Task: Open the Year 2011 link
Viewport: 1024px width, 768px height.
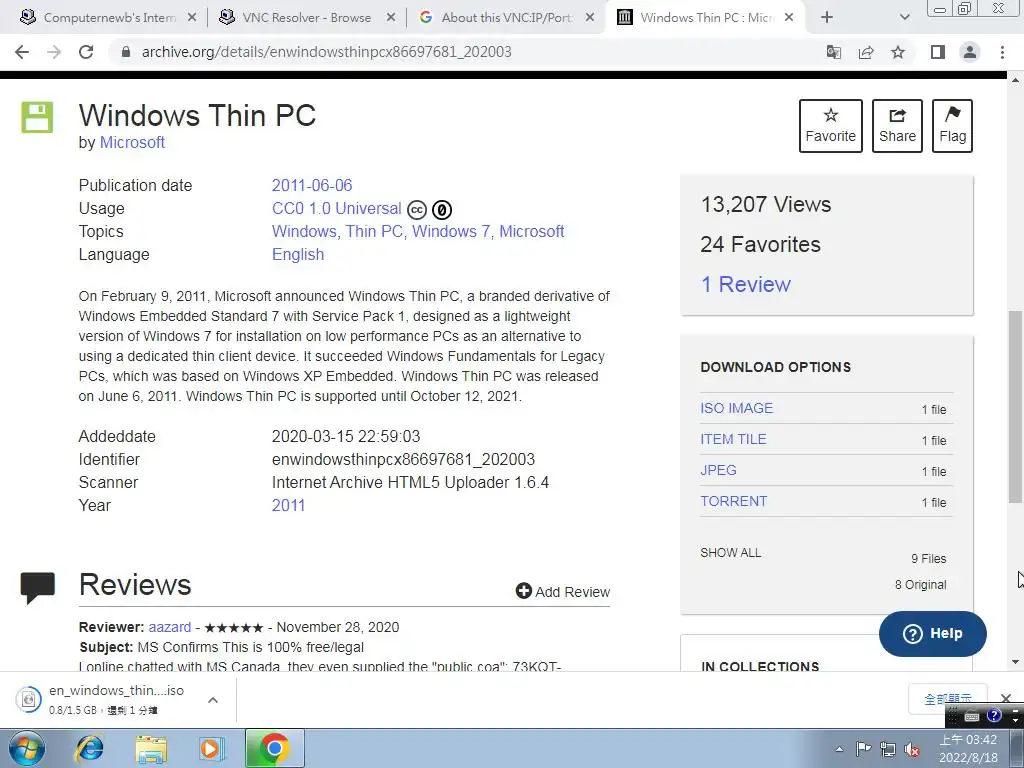Action: coord(289,505)
